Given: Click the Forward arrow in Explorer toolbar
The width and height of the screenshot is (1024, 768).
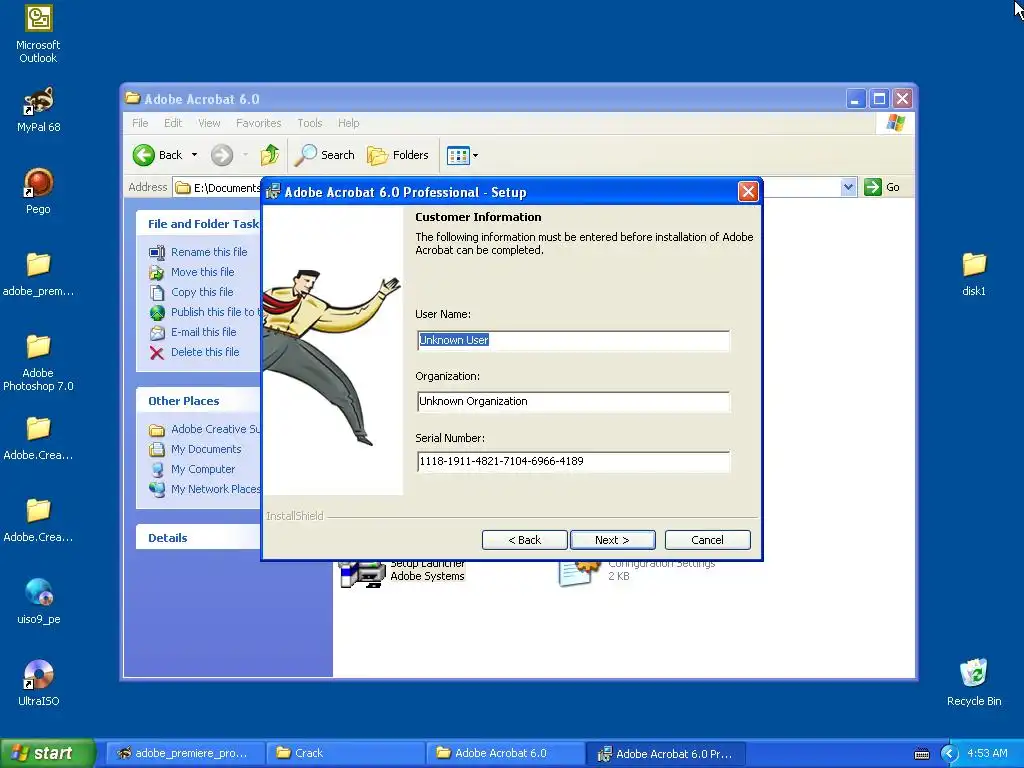Looking at the screenshot, I should click(x=222, y=155).
